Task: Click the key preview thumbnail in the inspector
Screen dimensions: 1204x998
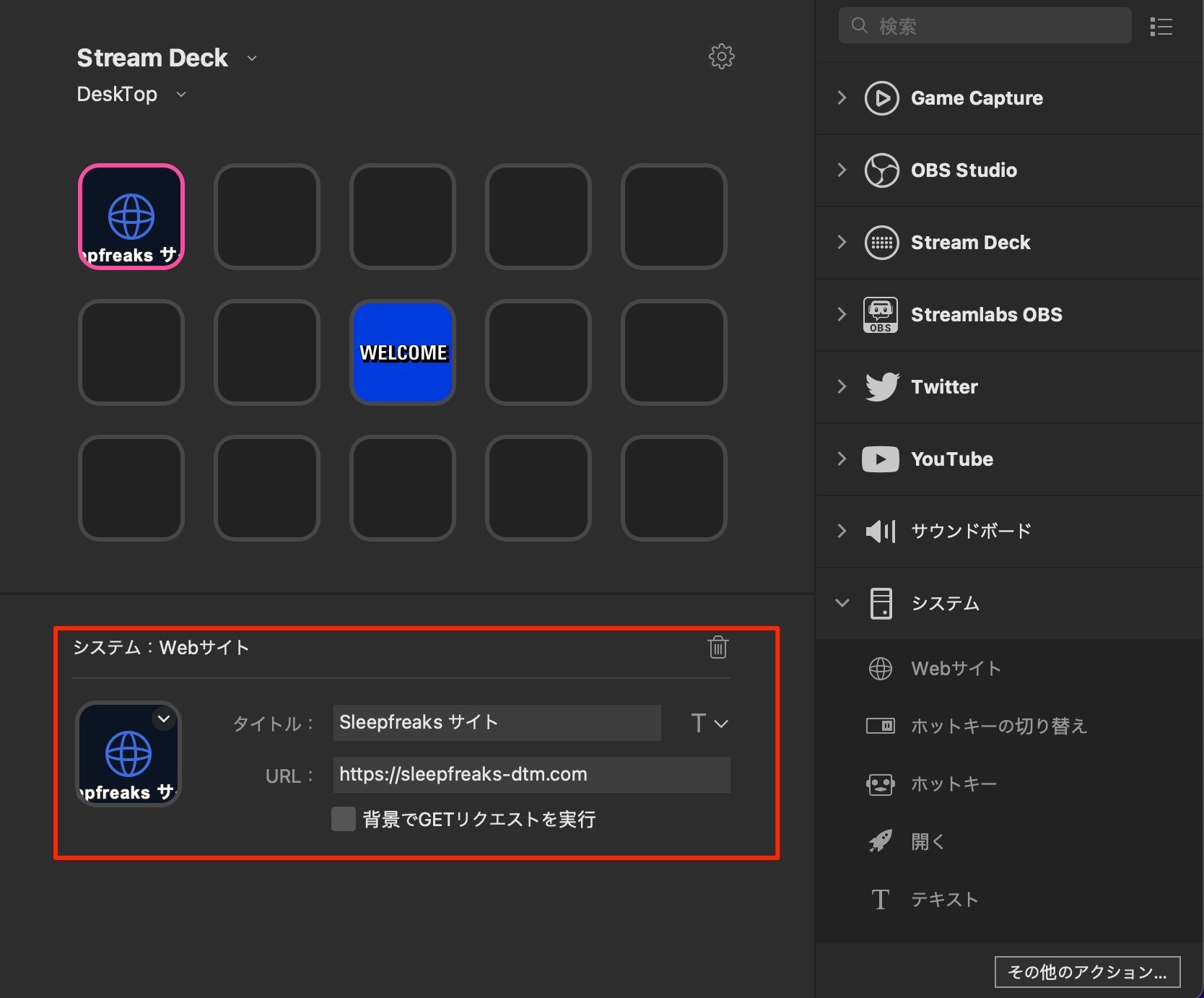Action: [x=128, y=754]
